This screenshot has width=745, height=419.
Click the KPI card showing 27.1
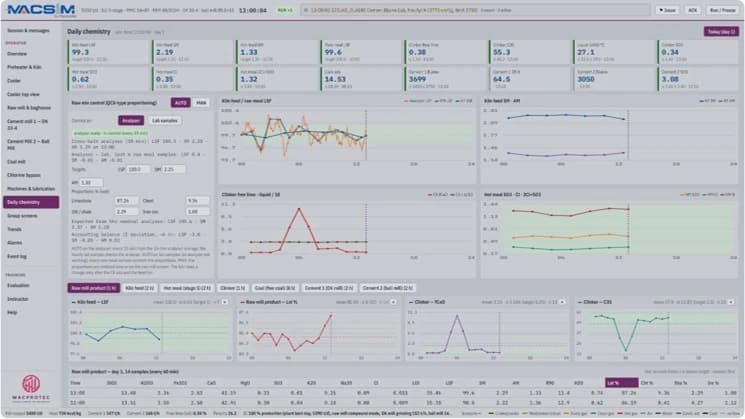click(614, 52)
